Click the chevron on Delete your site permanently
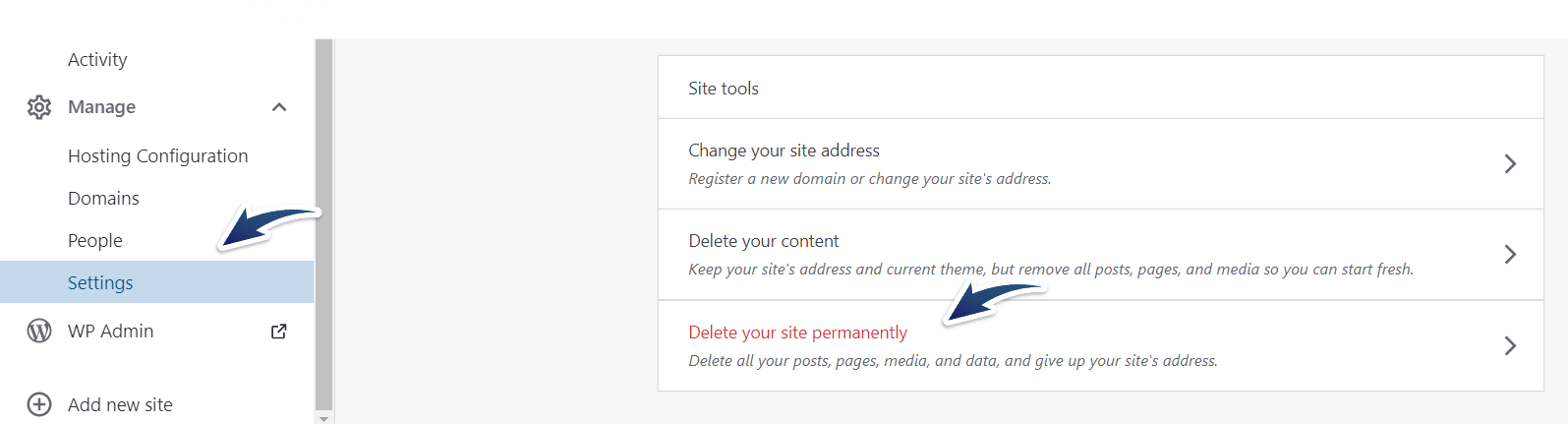The width and height of the screenshot is (1568, 424). (x=1510, y=345)
